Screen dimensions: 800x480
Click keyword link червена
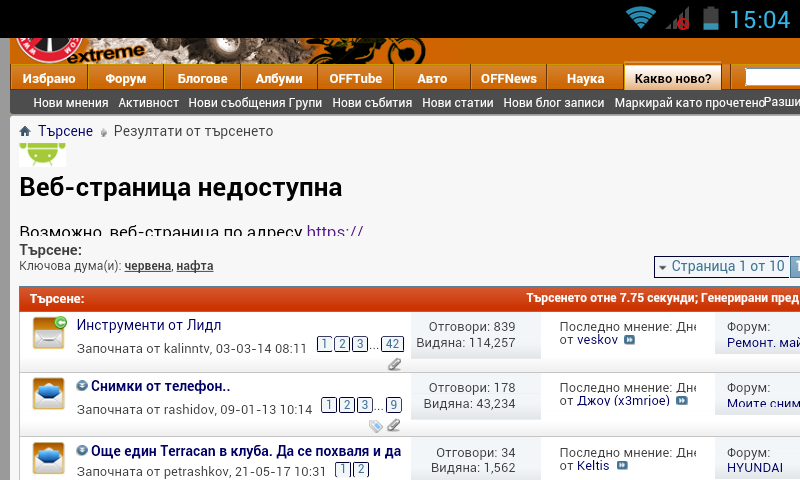(x=148, y=266)
